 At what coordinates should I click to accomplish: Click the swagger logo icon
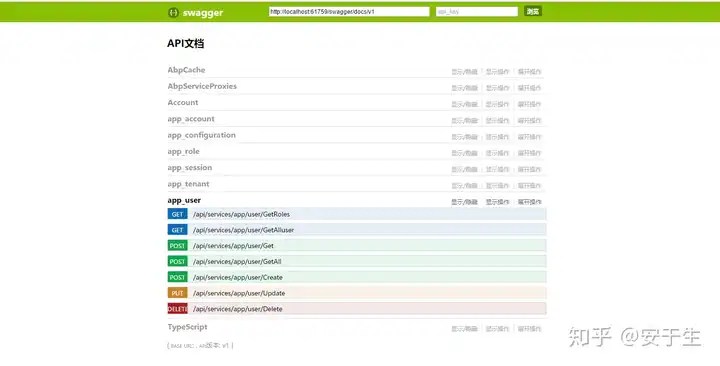pos(173,12)
